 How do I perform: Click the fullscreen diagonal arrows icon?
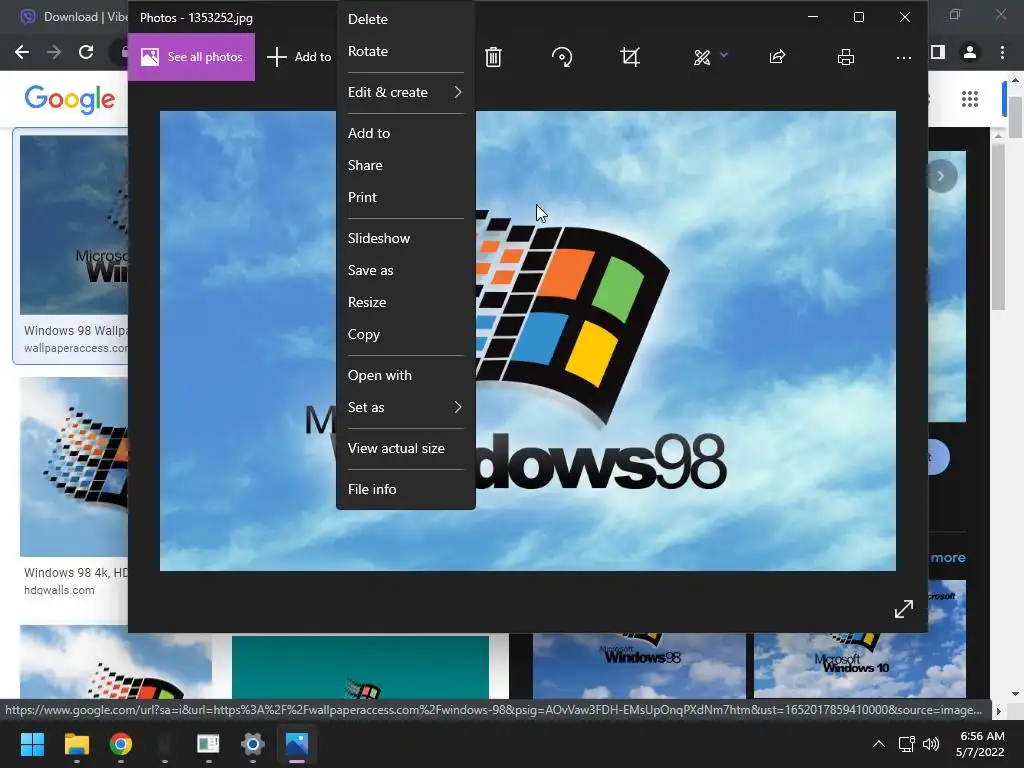coord(904,609)
